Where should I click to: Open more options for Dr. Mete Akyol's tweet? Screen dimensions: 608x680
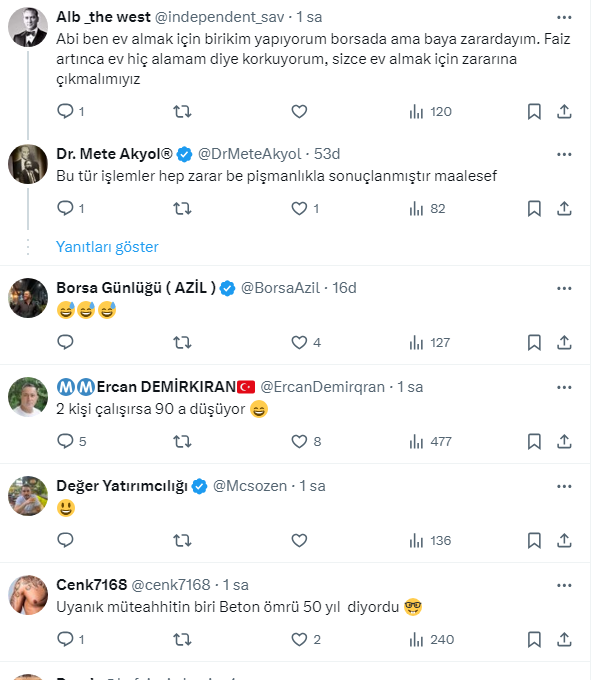(x=564, y=154)
